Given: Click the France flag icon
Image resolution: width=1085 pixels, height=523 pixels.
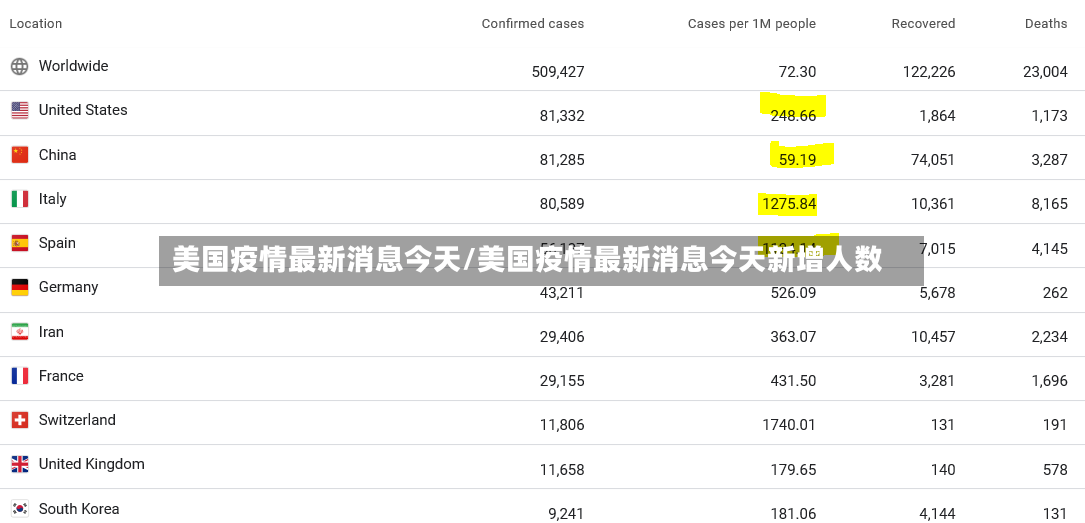Looking at the screenshot, I should [19, 376].
